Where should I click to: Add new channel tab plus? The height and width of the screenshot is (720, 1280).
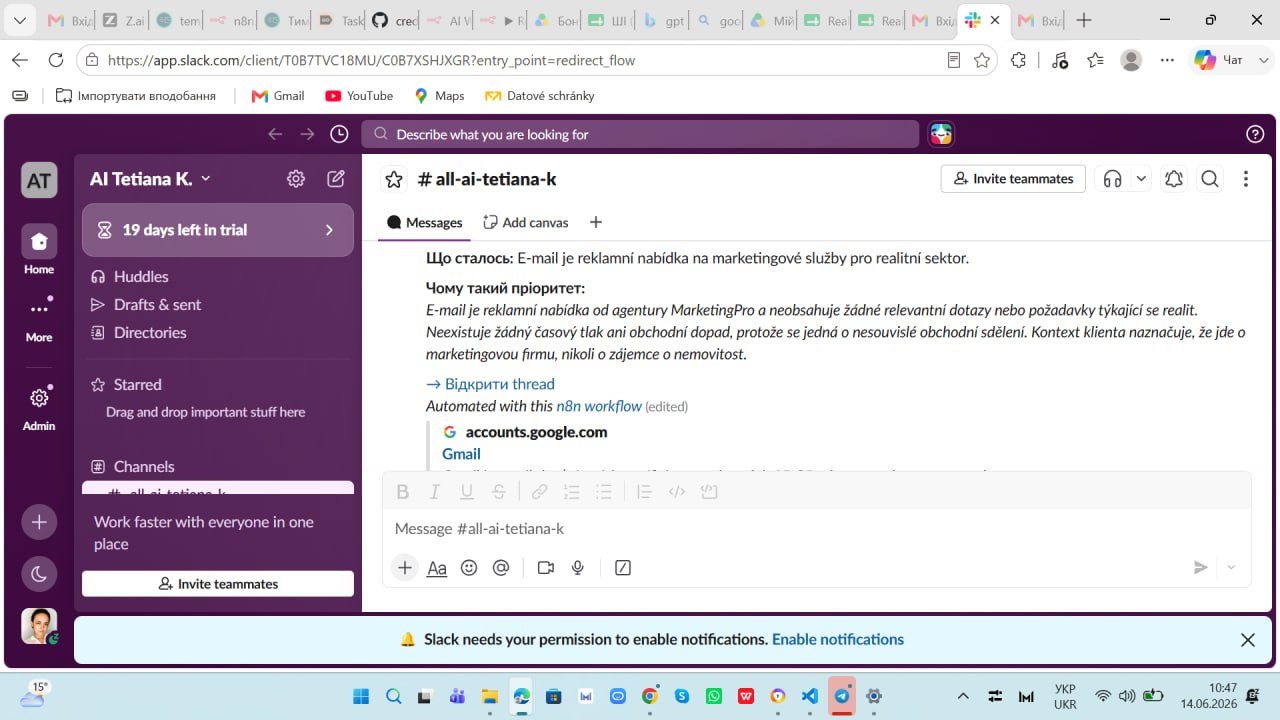(596, 222)
